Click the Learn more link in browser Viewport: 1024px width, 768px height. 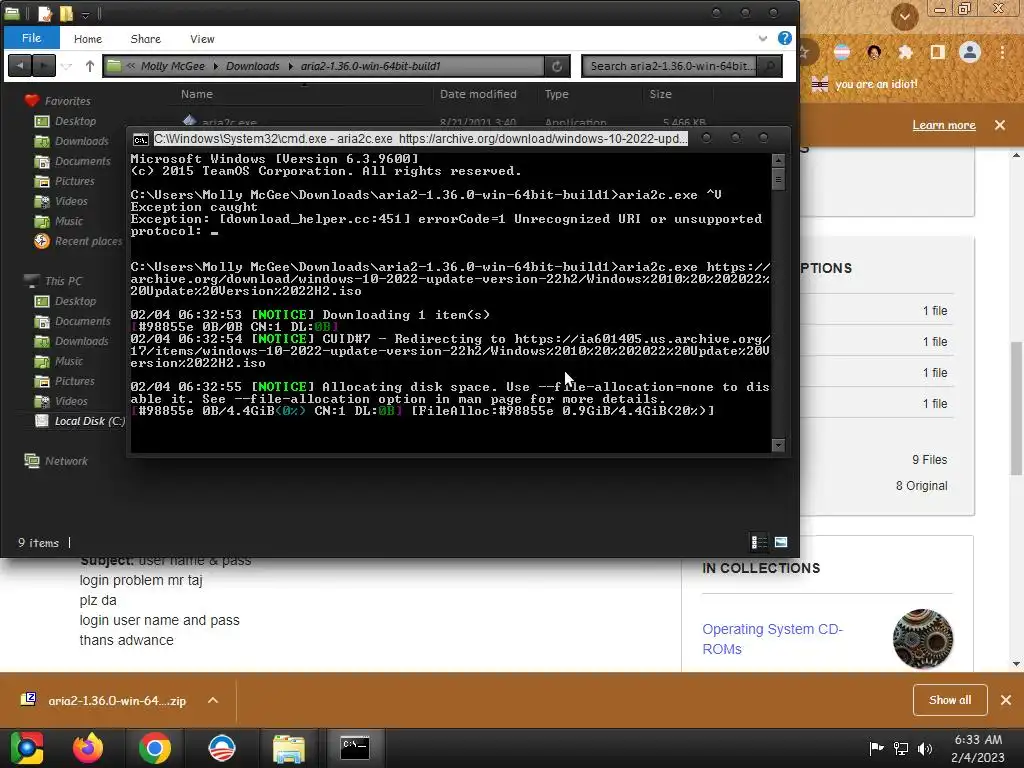point(944,125)
